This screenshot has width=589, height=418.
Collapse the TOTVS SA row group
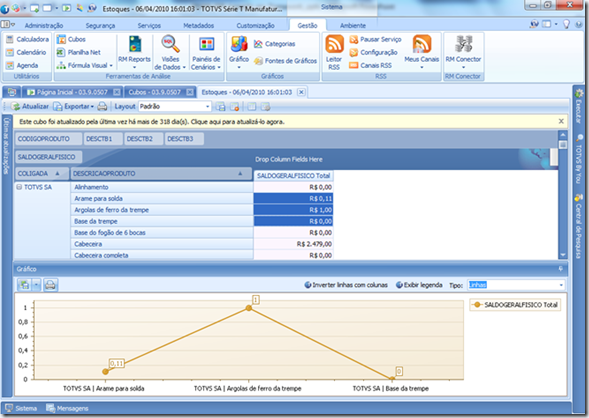tap(19, 187)
